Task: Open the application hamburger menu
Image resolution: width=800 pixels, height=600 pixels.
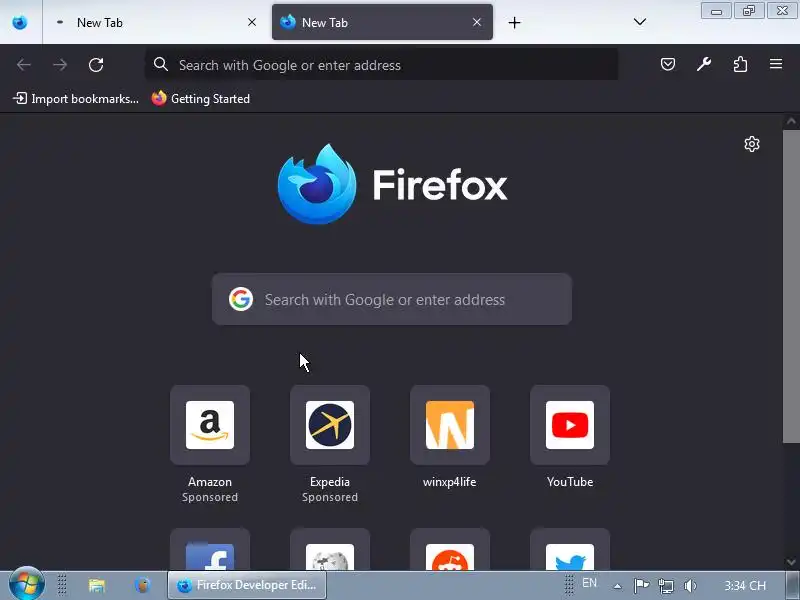Action: pos(776,64)
